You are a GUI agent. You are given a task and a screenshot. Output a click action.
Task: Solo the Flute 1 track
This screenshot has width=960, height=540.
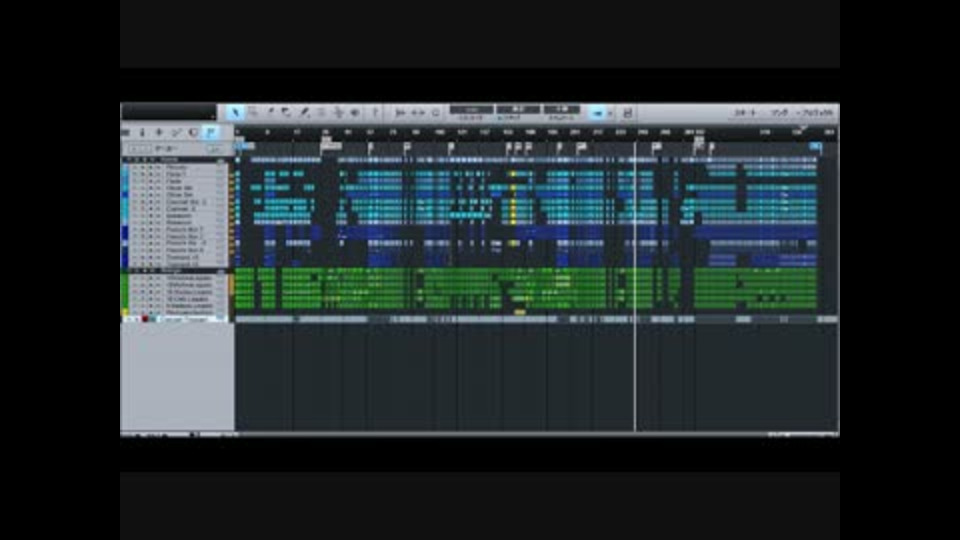pyautogui.click(x=143, y=174)
